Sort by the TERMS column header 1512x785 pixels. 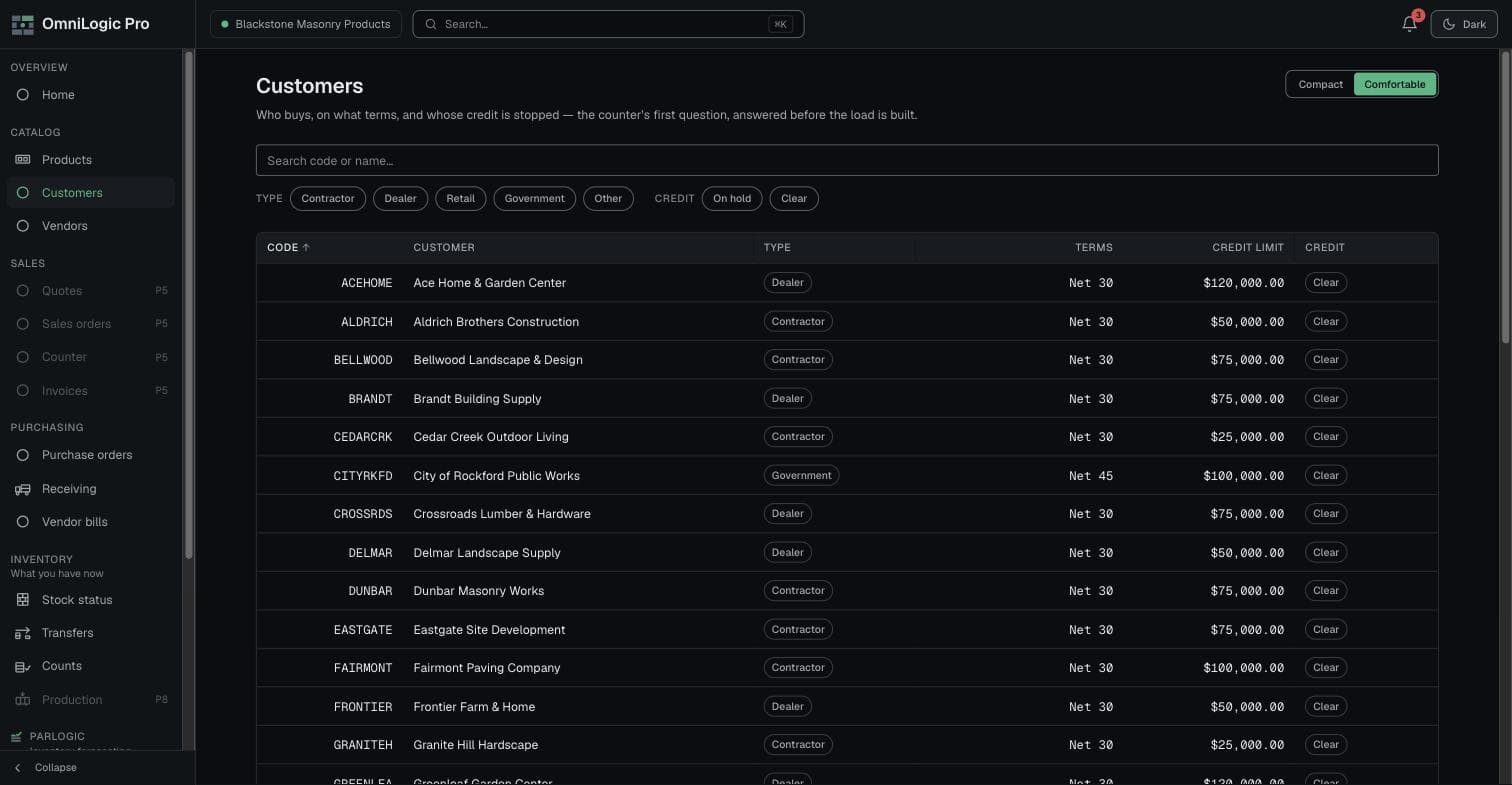pyautogui.click(x=1094, y=247)
